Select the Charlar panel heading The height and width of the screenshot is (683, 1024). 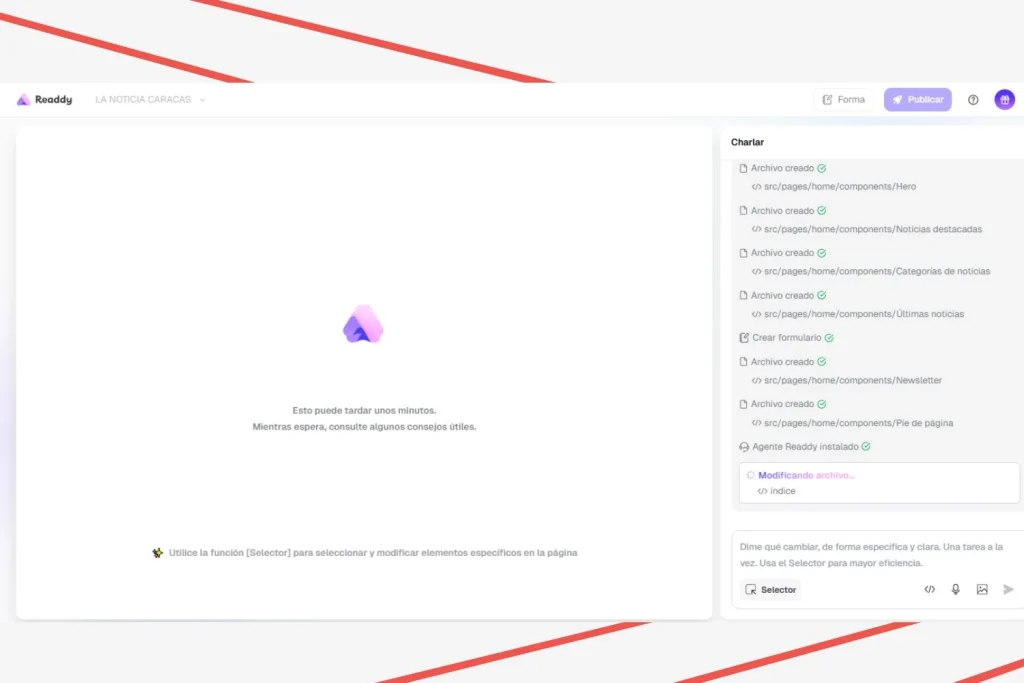pyautogui.click(x=747, y=142)
